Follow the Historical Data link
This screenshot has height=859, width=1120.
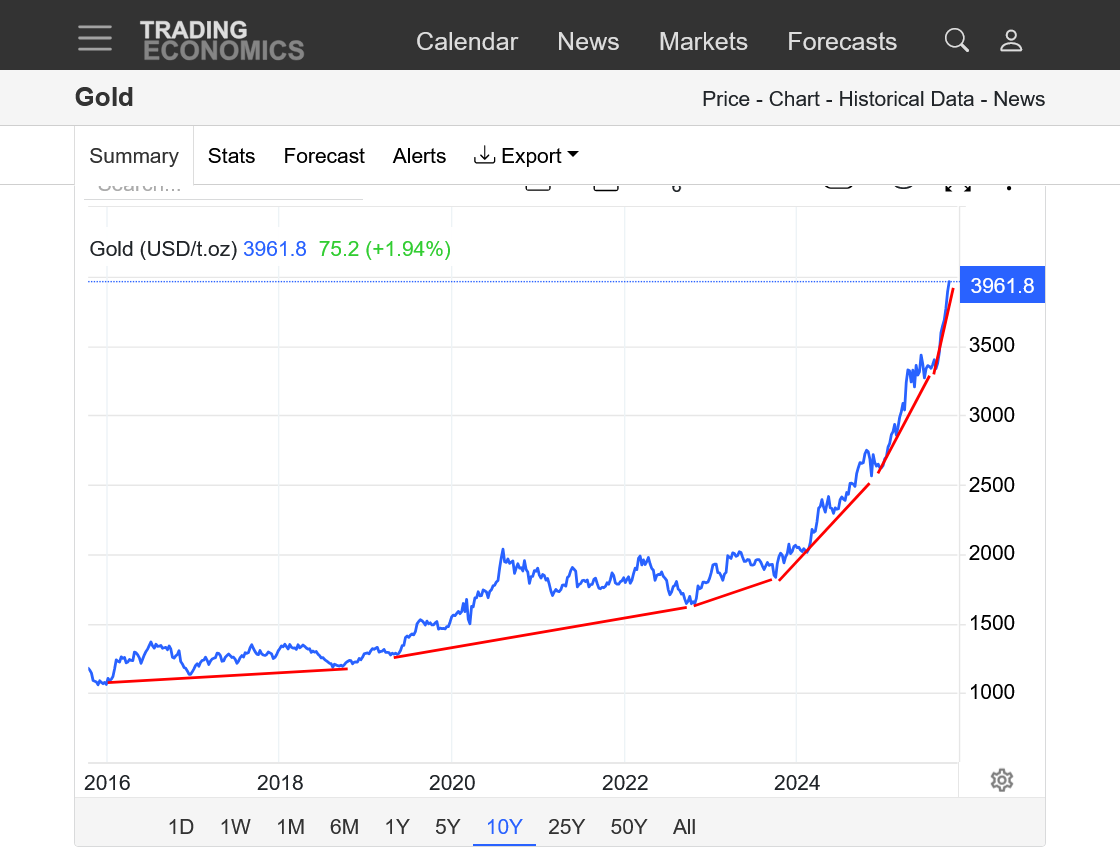click(x=906, y=99)
